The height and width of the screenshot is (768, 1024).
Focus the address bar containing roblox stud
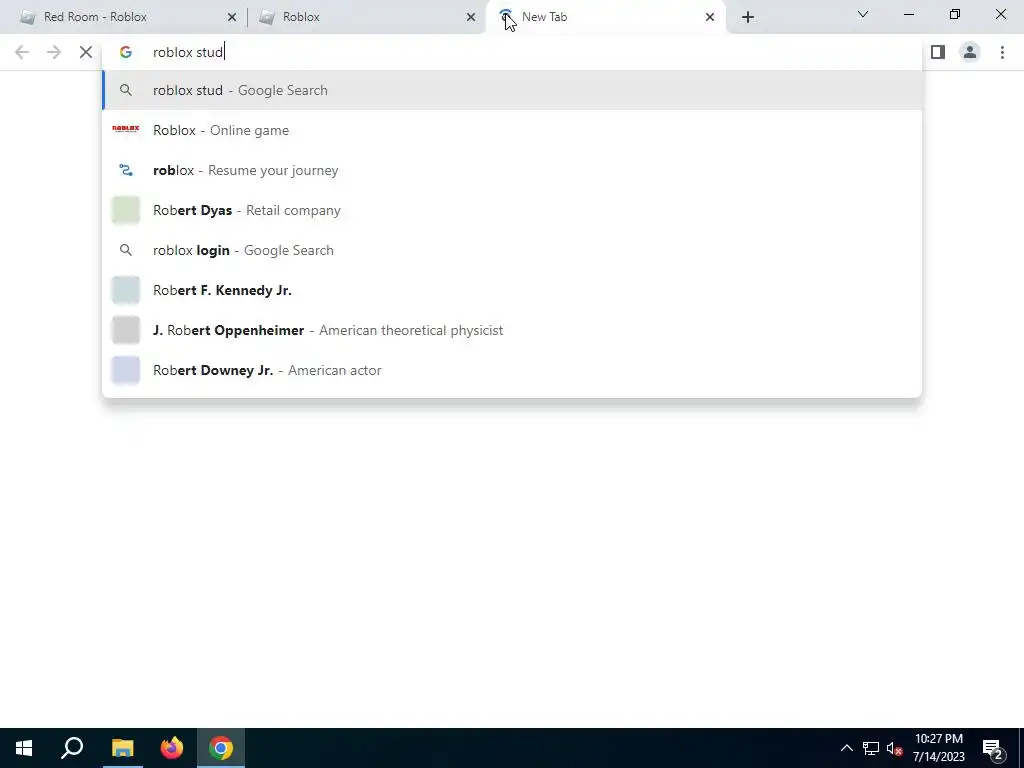click(x=513, y=52)
